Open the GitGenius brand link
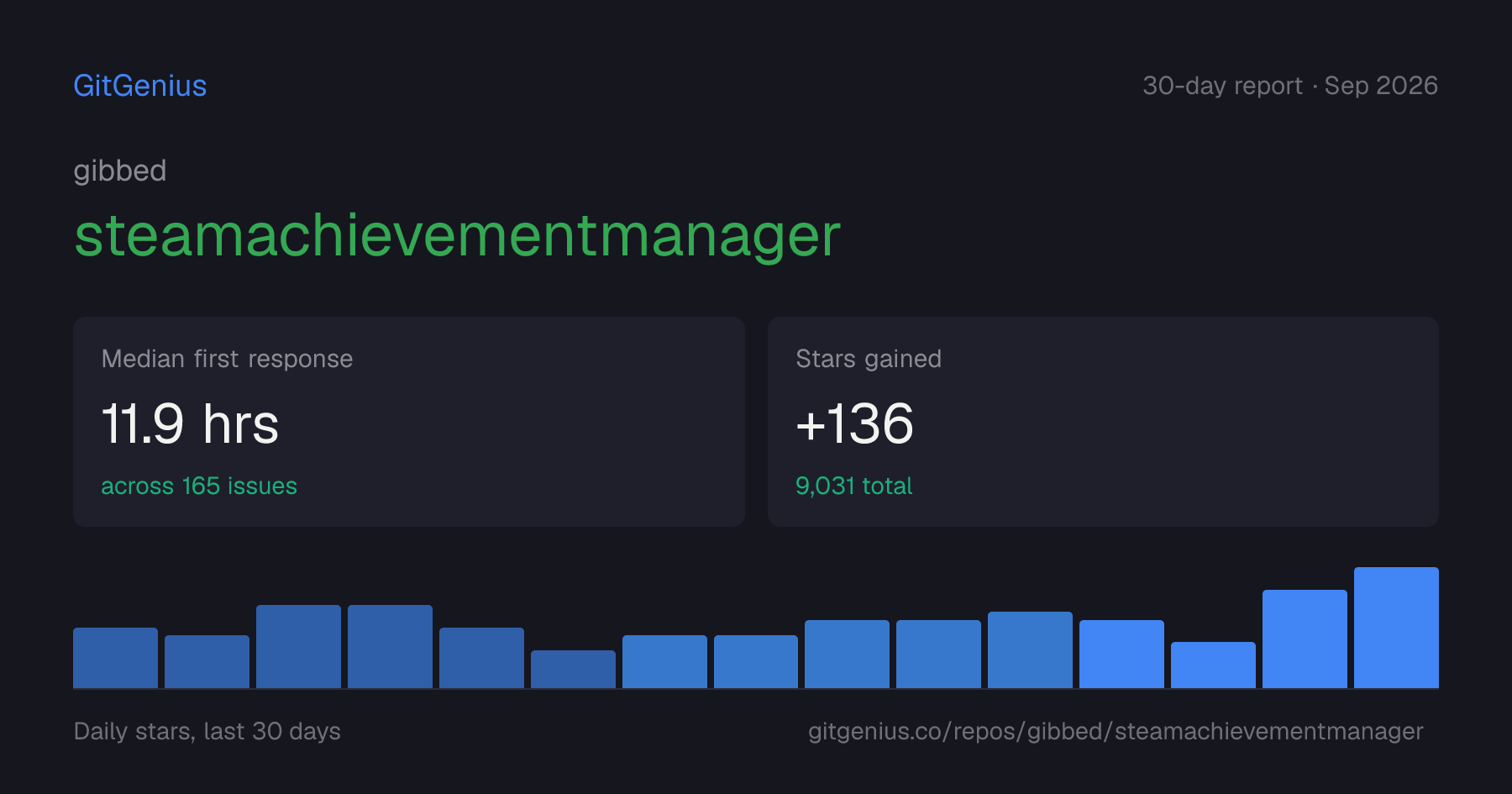The image size is (1512, 794). tap(140, 86)
